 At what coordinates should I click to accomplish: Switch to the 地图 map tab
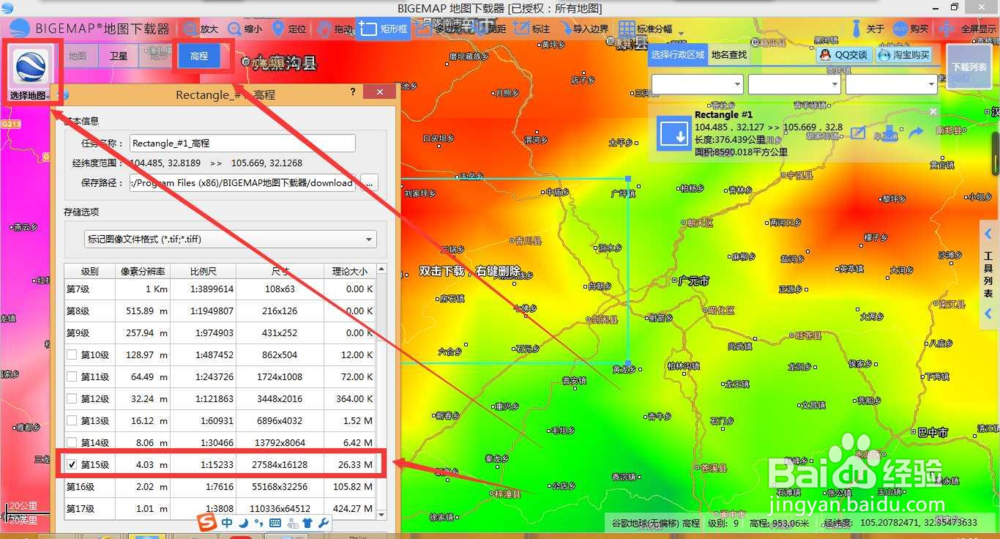point(78,56)
